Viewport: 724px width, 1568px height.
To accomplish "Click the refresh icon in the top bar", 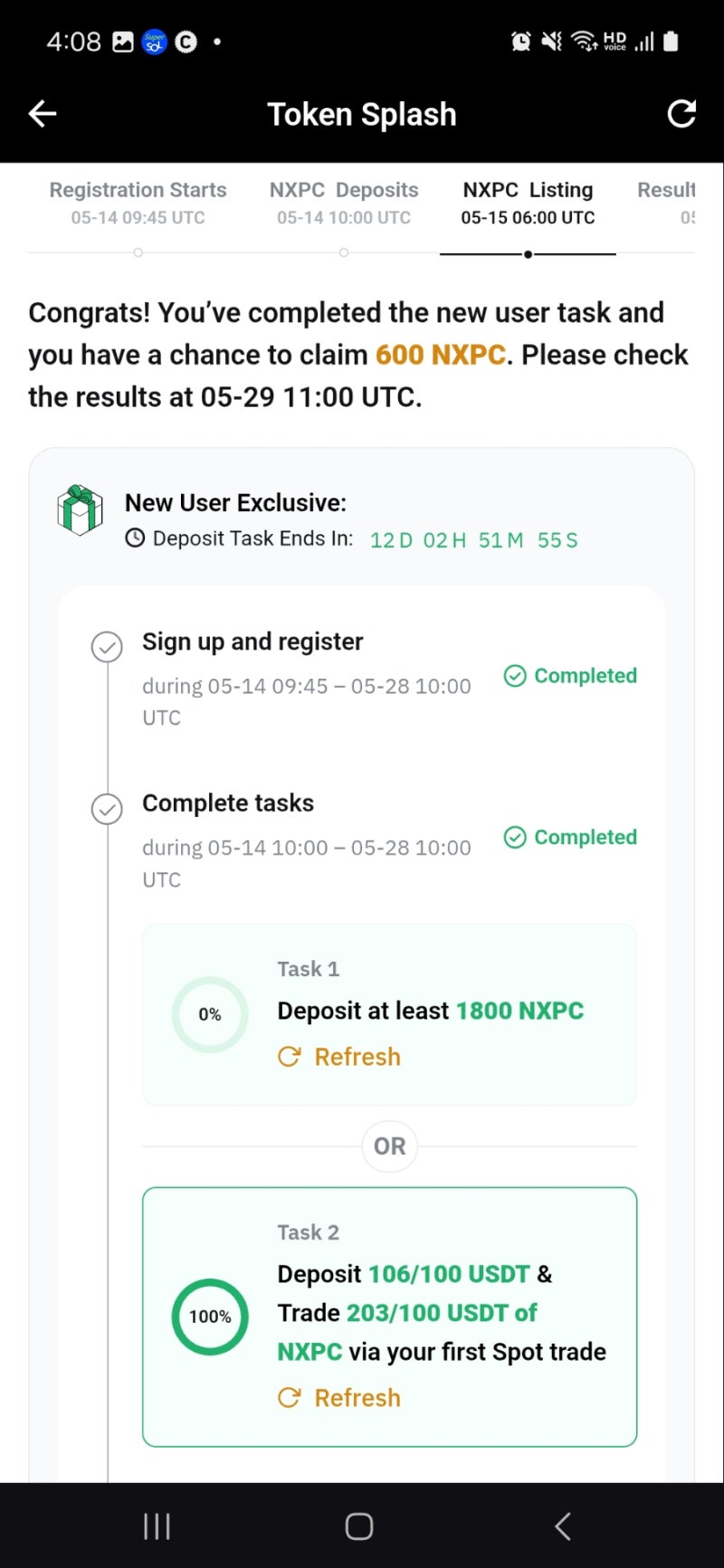I will [x=681, y=113].
